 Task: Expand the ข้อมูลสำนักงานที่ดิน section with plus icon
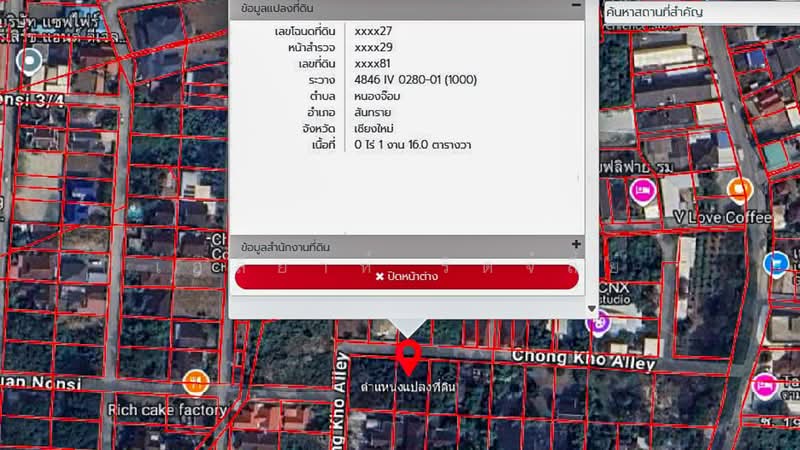pyautogui.click(x=576, y=245)
